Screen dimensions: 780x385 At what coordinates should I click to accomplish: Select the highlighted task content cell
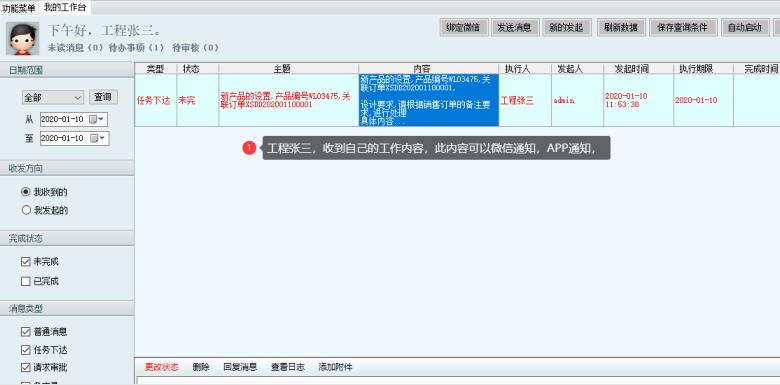429,100
